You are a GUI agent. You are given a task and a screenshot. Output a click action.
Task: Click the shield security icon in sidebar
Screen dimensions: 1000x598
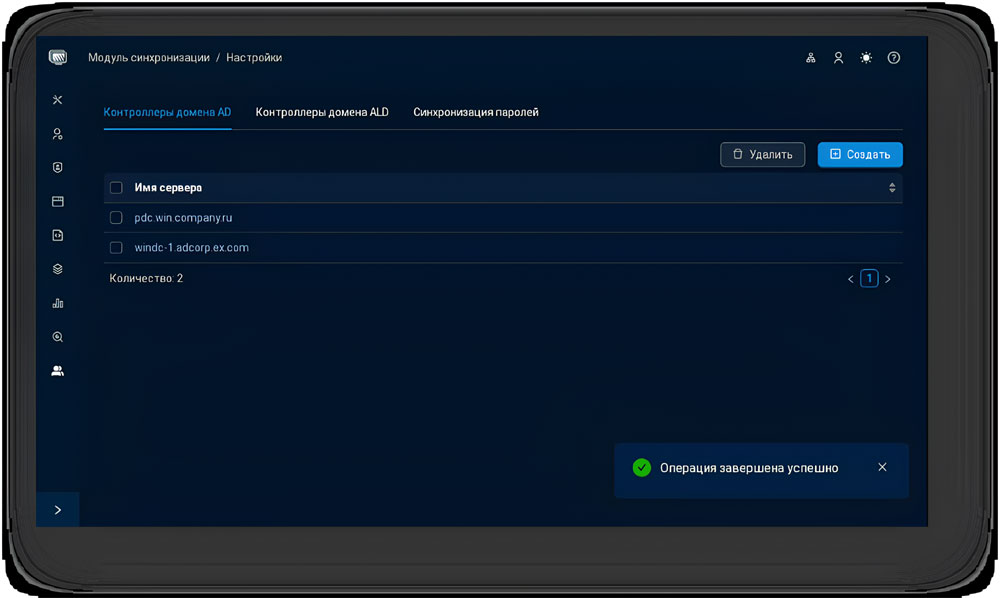pyautogui.click(x=57, y=168)
